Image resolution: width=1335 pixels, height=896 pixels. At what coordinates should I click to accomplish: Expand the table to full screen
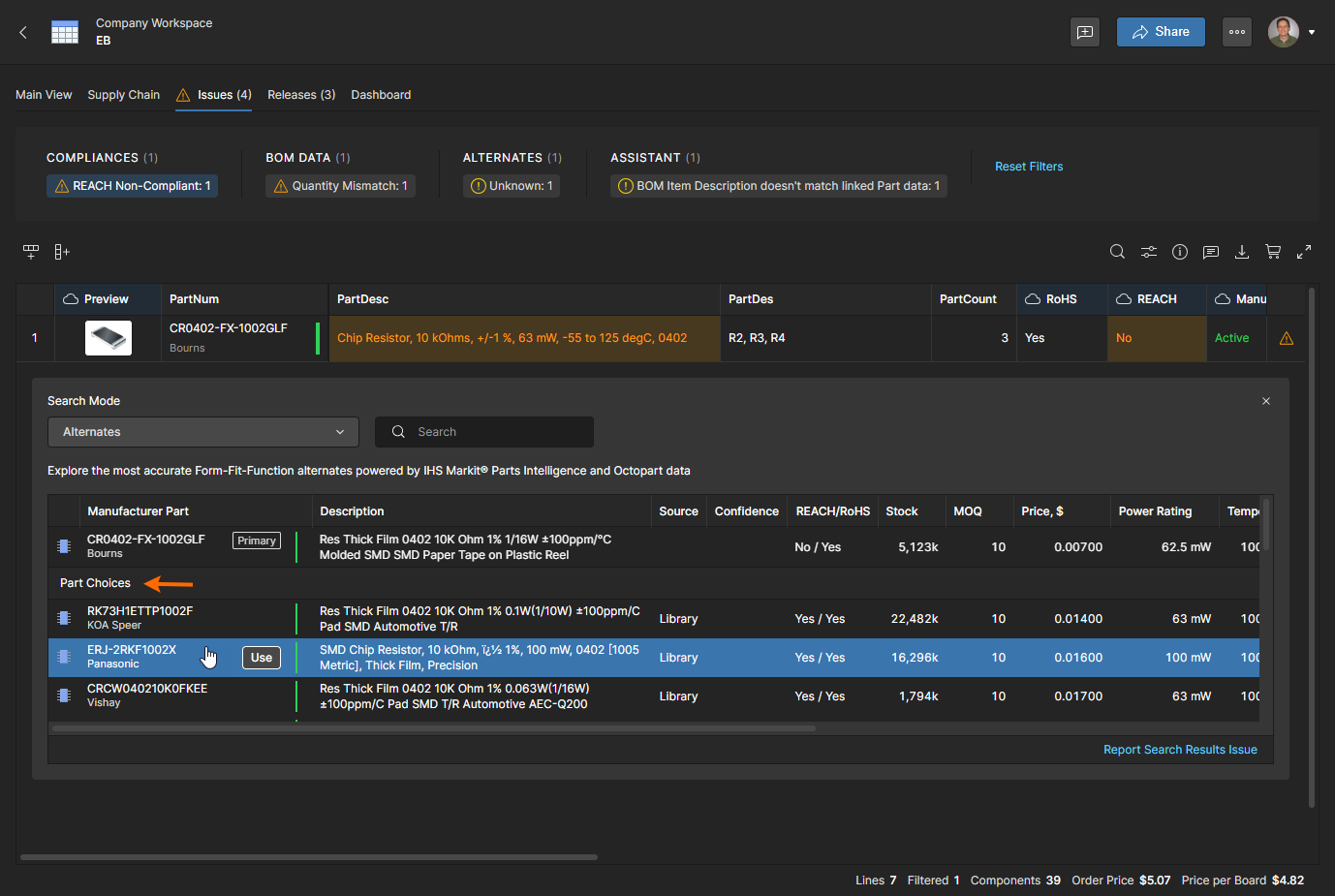click(1304, 252)
